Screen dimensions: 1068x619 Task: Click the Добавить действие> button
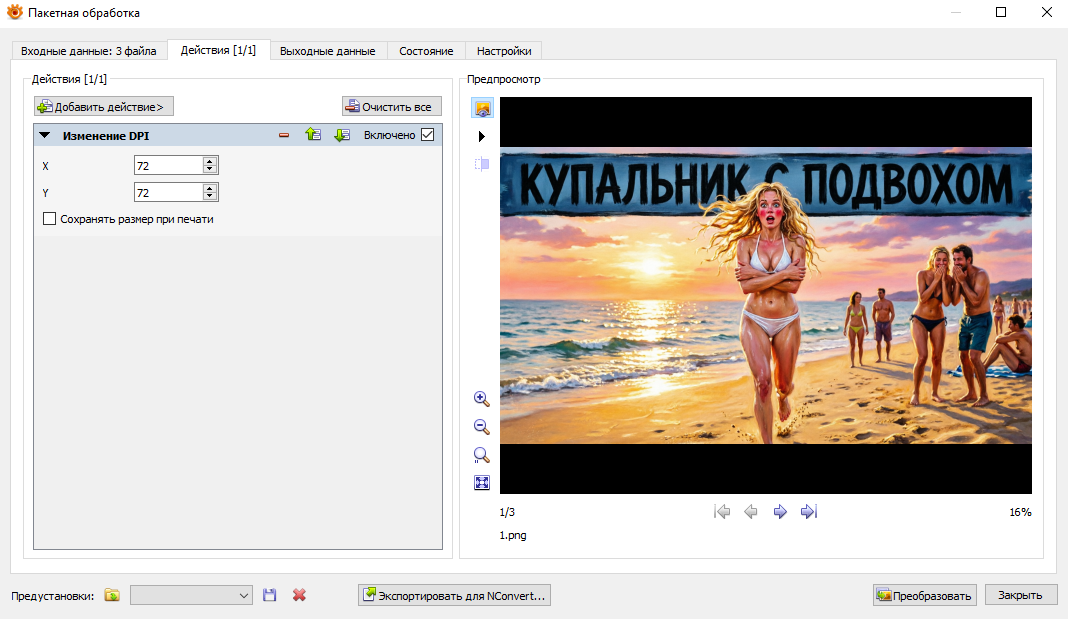(104, 106)
